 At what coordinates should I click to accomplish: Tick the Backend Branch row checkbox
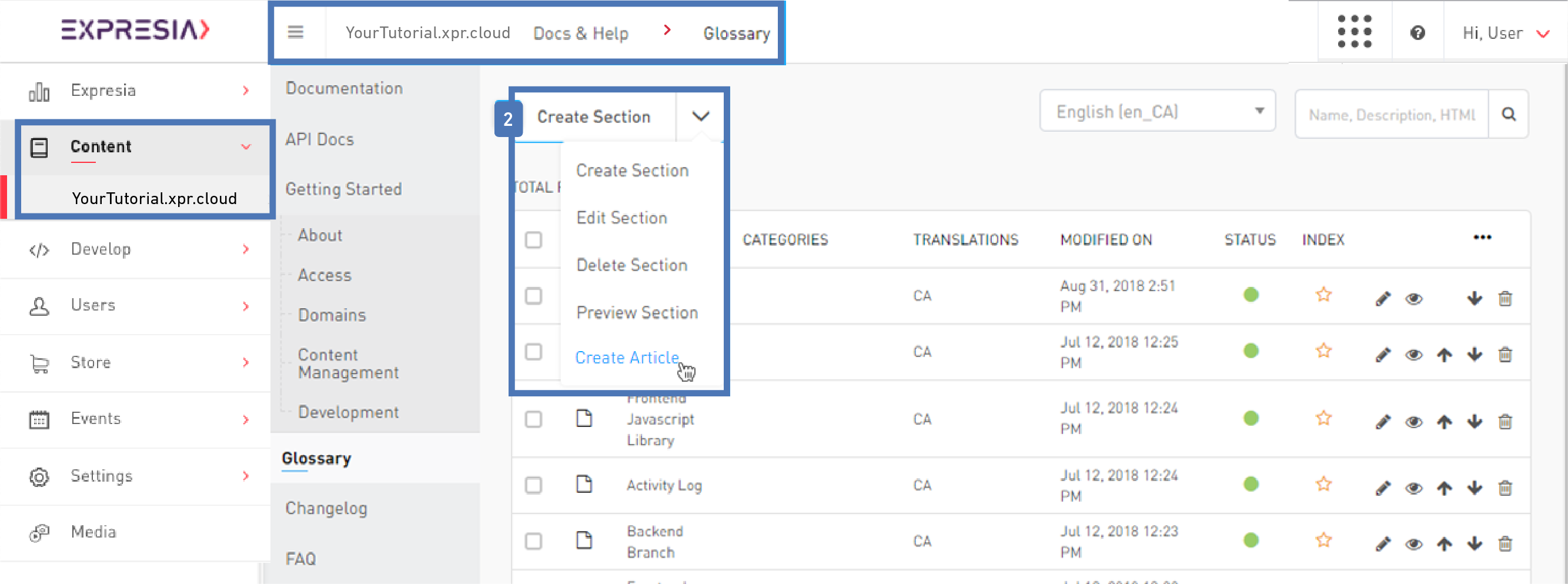(x=533, y=542)
